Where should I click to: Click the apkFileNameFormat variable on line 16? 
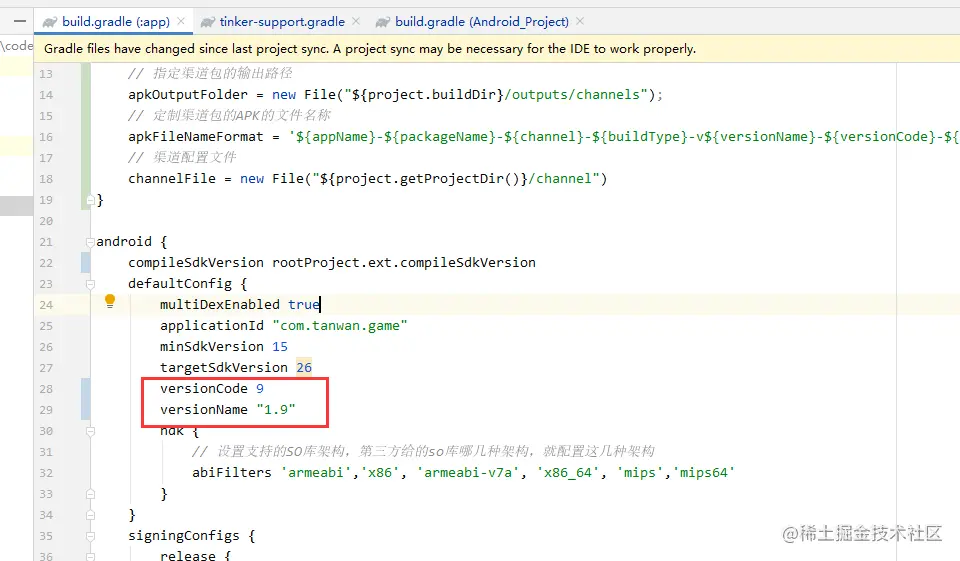pyautogui.click(x=196, y=137)
